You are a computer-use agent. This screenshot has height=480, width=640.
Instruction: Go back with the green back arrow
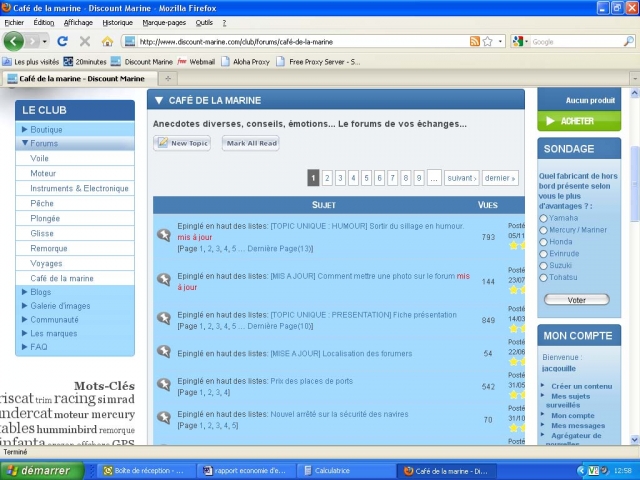point(13,41)
